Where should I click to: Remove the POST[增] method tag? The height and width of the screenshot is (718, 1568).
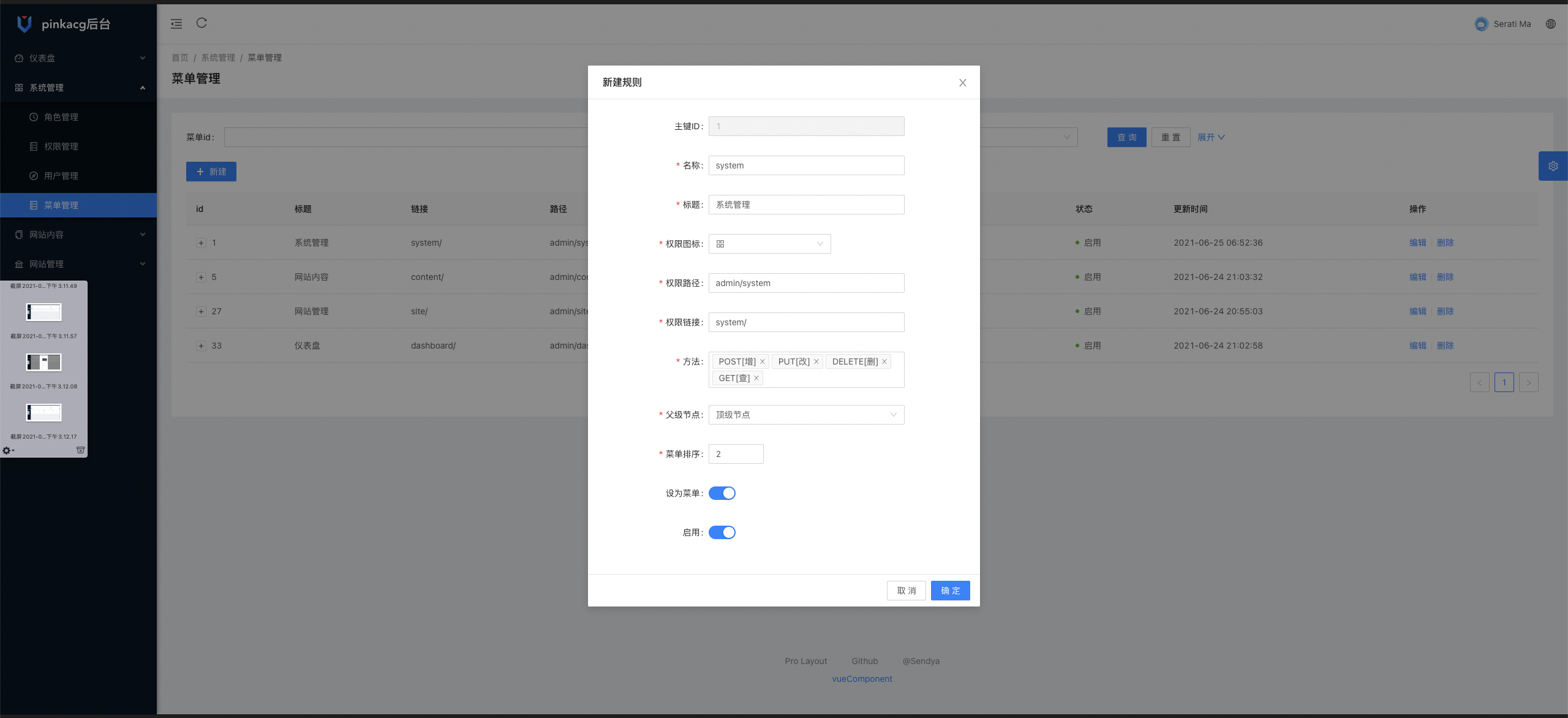[763, 361]
